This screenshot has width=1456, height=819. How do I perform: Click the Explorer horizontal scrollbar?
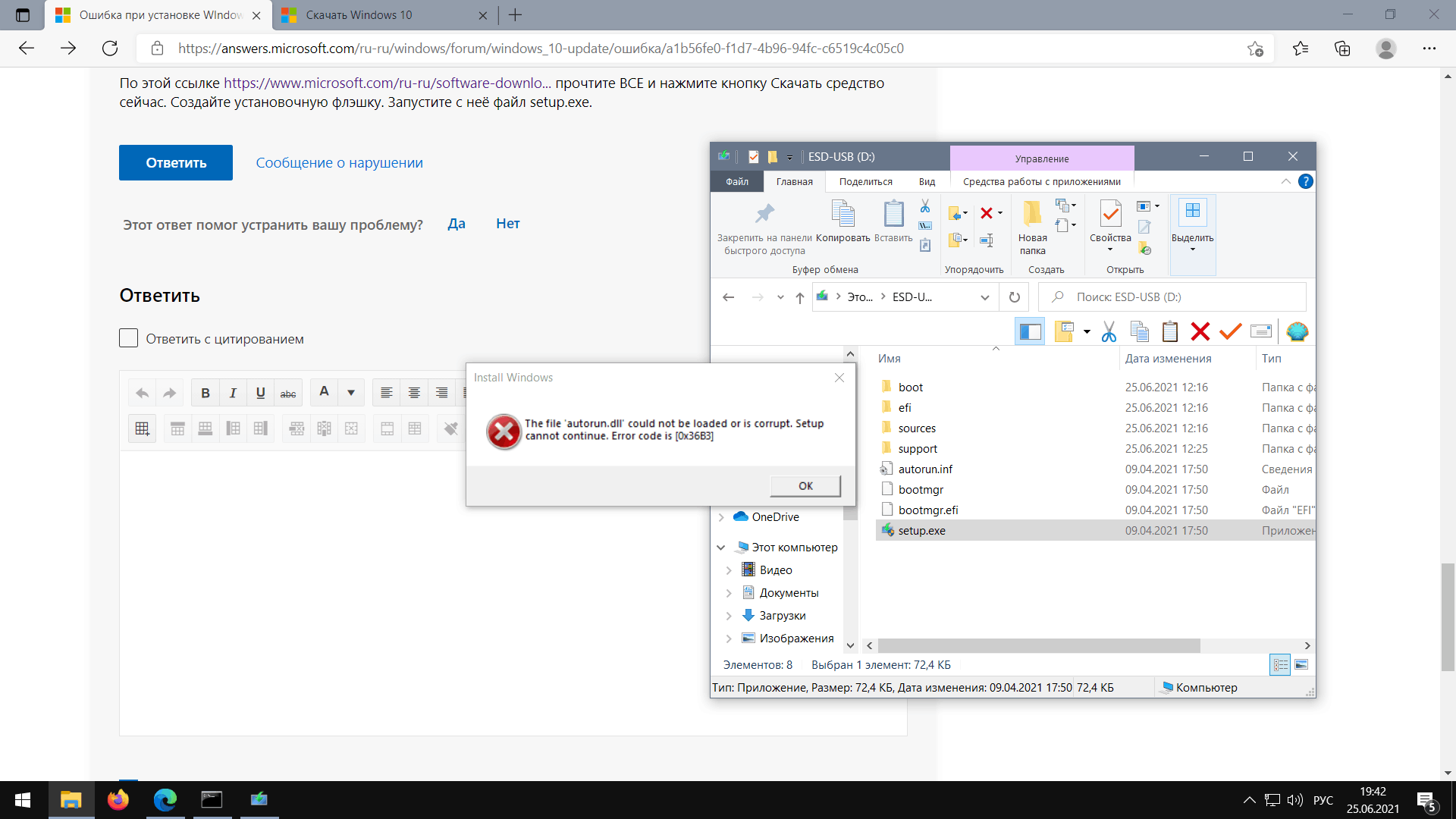1038,645
